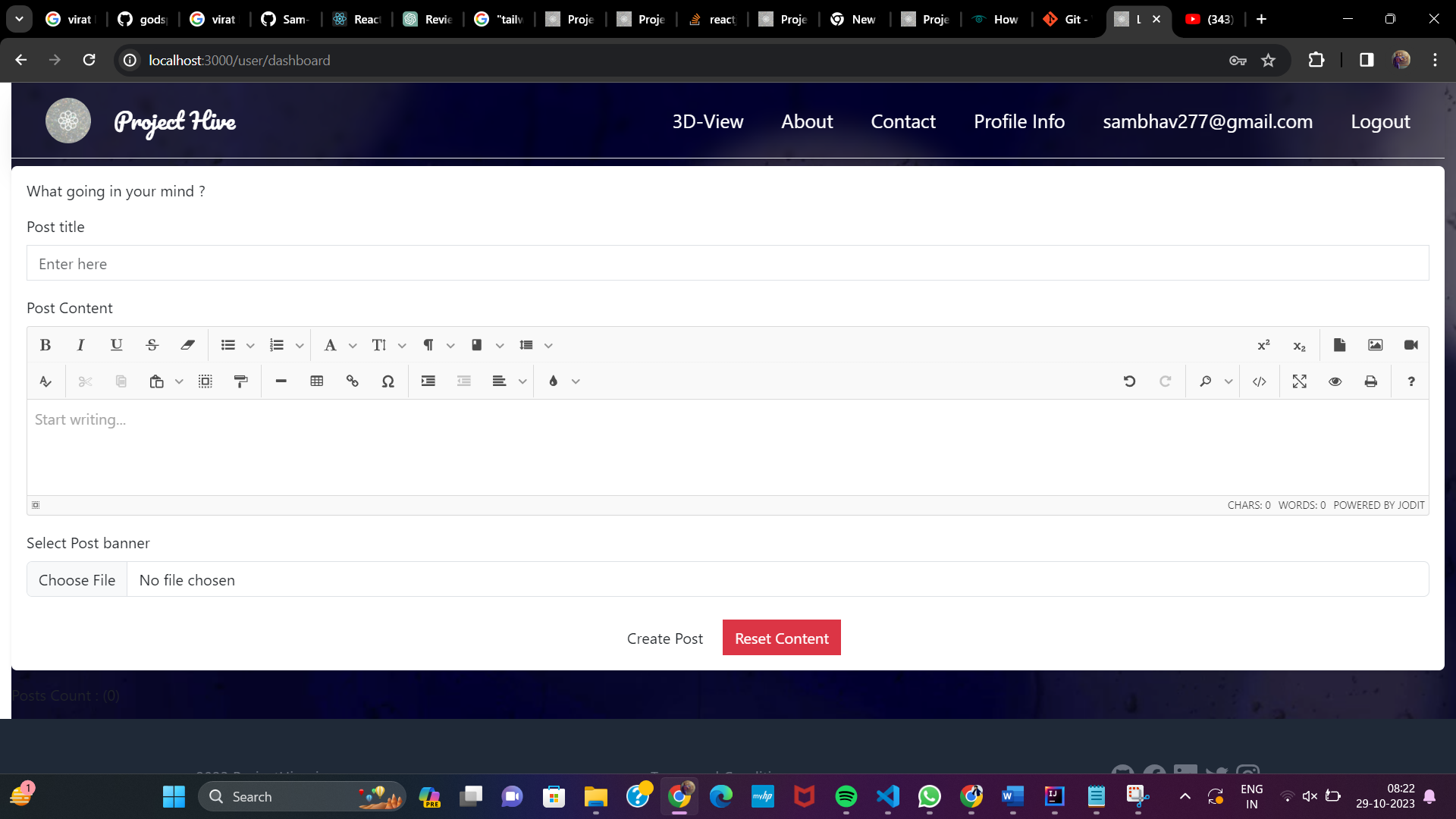The width and height of the screenshot is (1456, 819).
Task: Click the insert image icon
Action: pyautogui.click(x=1375, y=345)
